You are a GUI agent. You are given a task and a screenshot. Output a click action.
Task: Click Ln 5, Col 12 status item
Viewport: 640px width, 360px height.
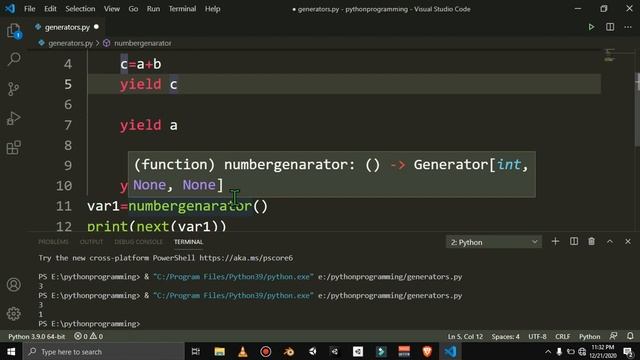(x=465, y=336)
